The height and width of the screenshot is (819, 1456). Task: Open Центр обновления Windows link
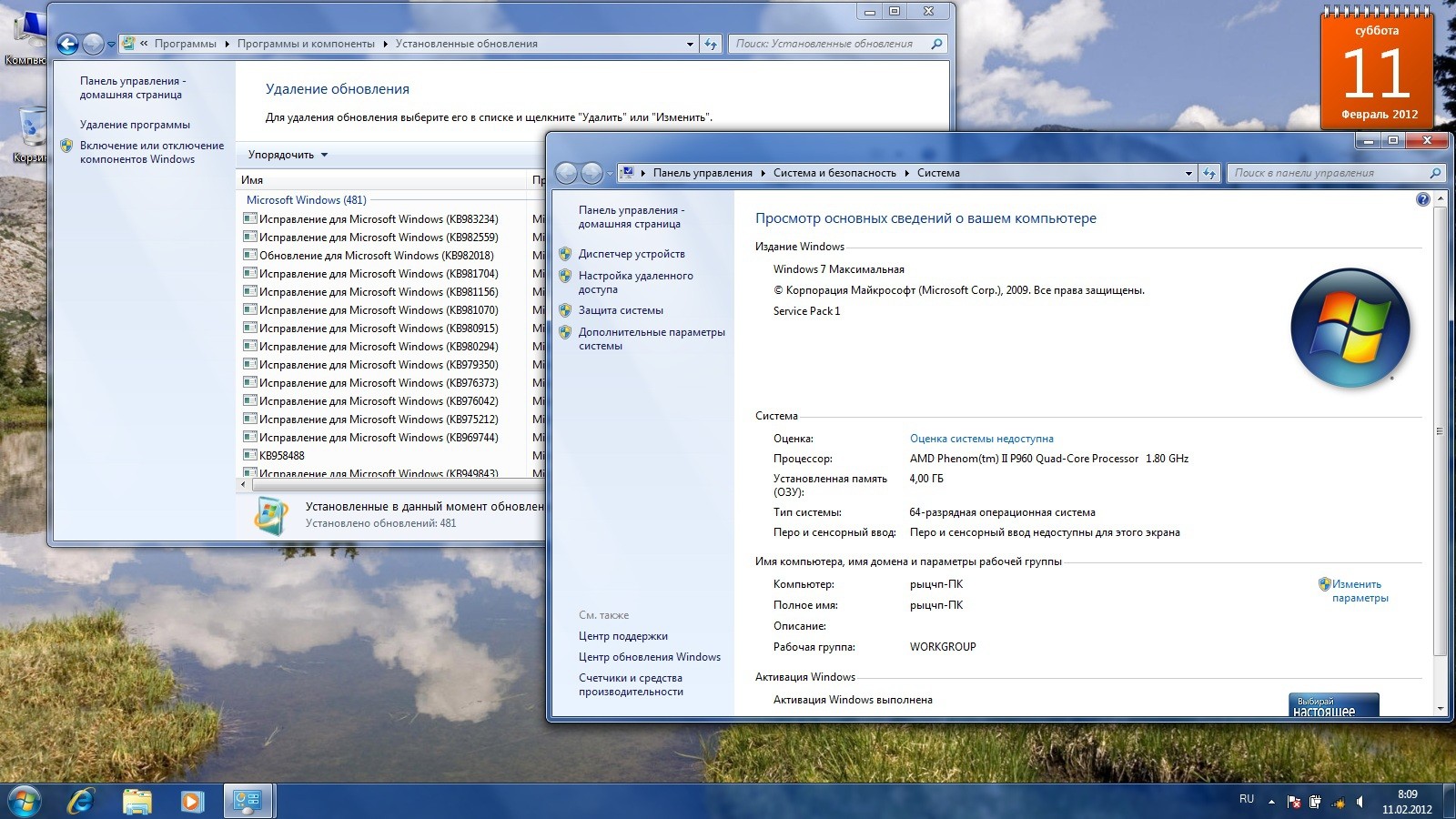(x=649, y=657)
